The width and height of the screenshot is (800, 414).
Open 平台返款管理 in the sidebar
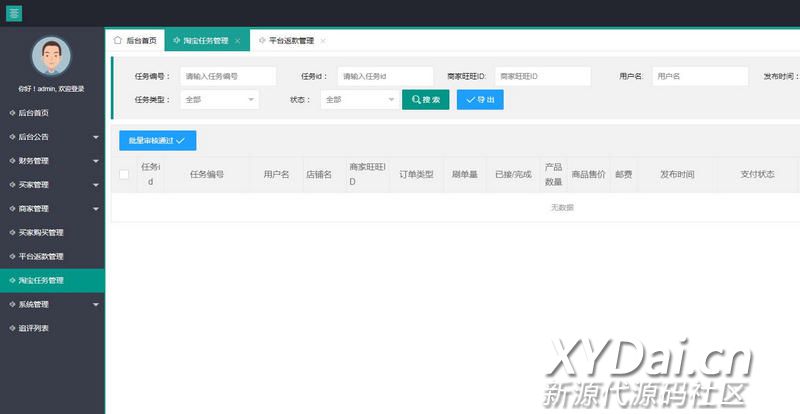[52, 256]
